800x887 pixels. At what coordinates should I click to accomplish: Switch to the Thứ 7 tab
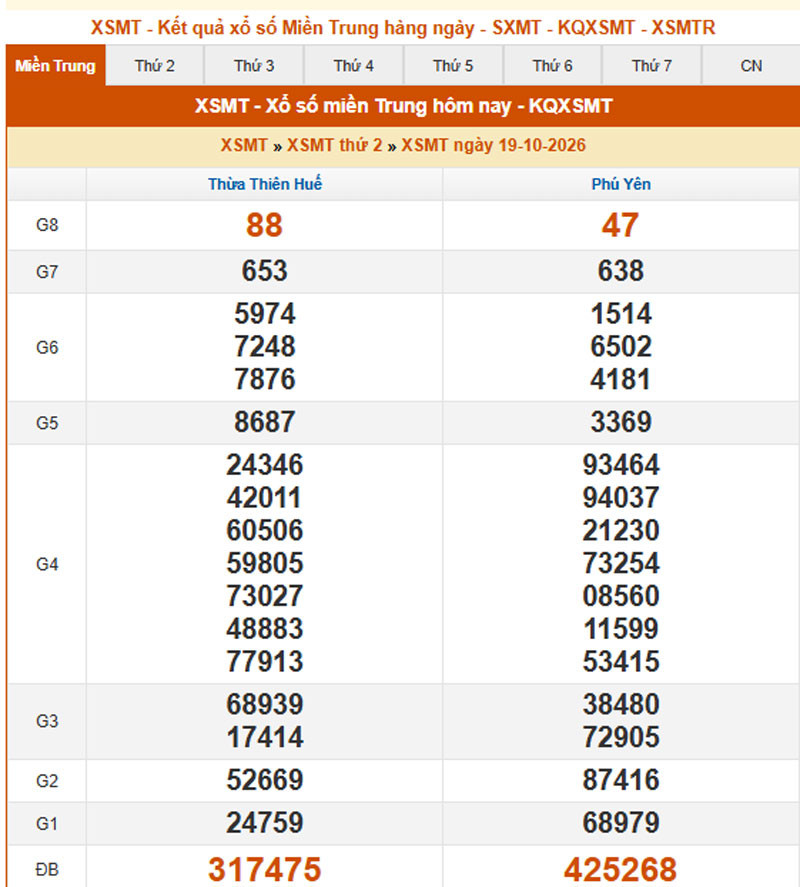click(652, 66)
